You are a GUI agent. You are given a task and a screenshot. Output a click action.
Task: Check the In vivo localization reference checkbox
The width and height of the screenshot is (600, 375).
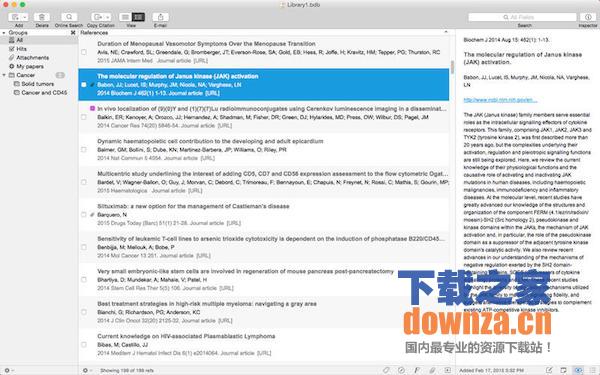tap(84, 117)
